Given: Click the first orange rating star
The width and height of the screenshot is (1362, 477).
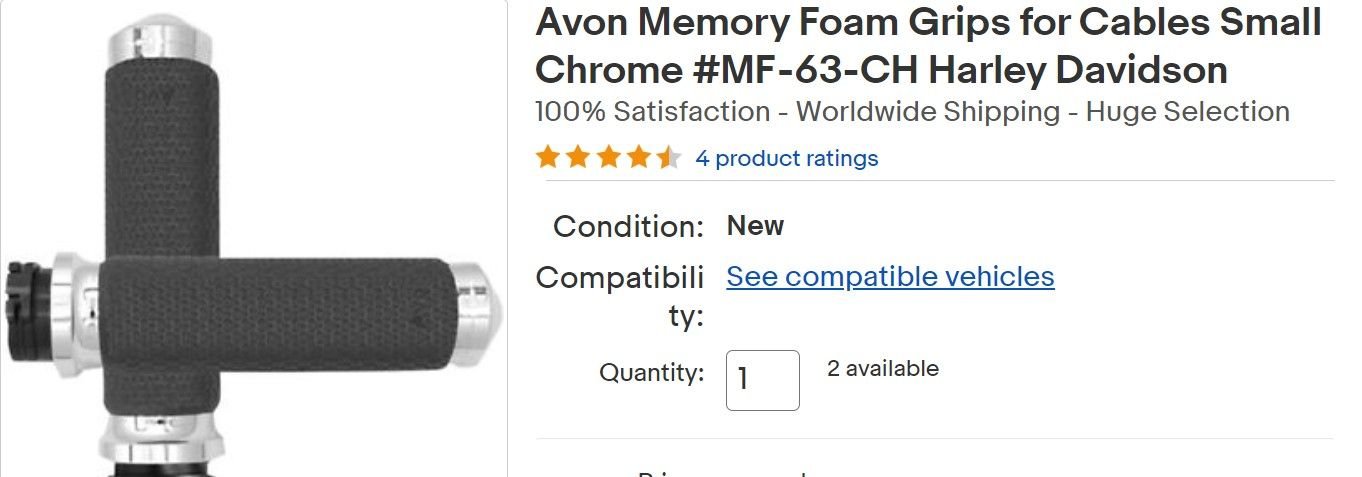Looking at the screenshot, I should pos(547,158).
